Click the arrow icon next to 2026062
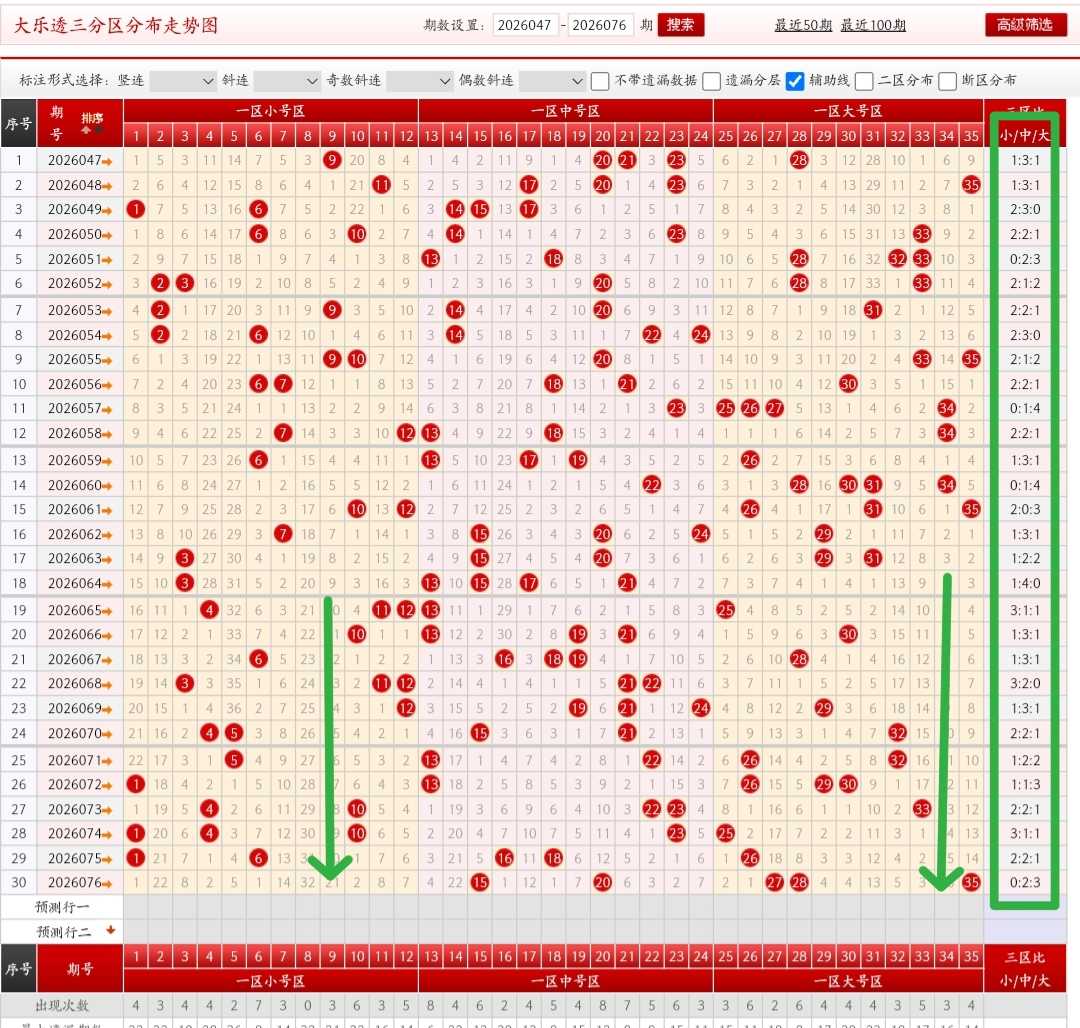This screenshot has height=1028, width=1080. 107,535
